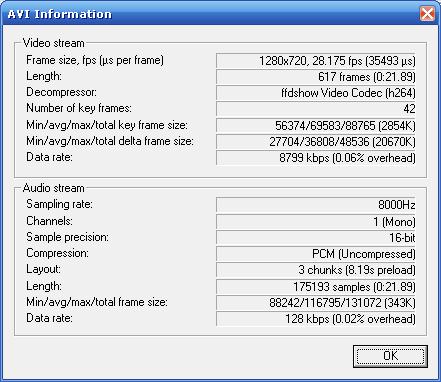The height and width of the screenshot is (382, 441).
Task: Click the value 27704/36808/48536 (20670K)
Action: tap(316, 141)
